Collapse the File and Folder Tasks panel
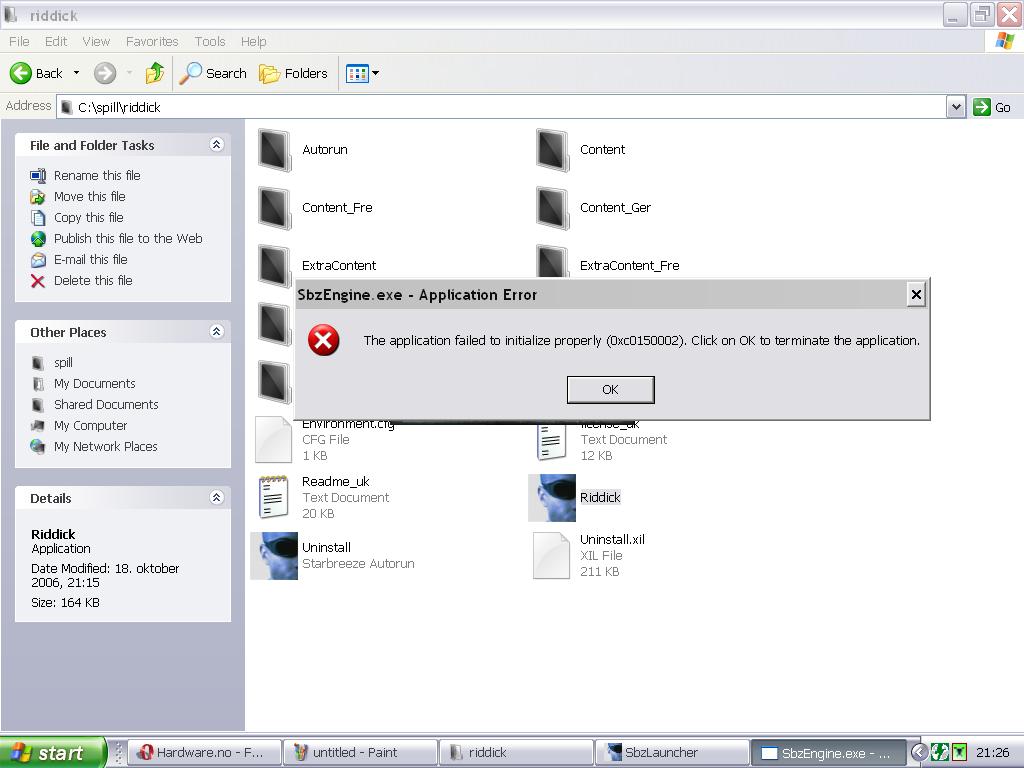 (x=217, y=144)
